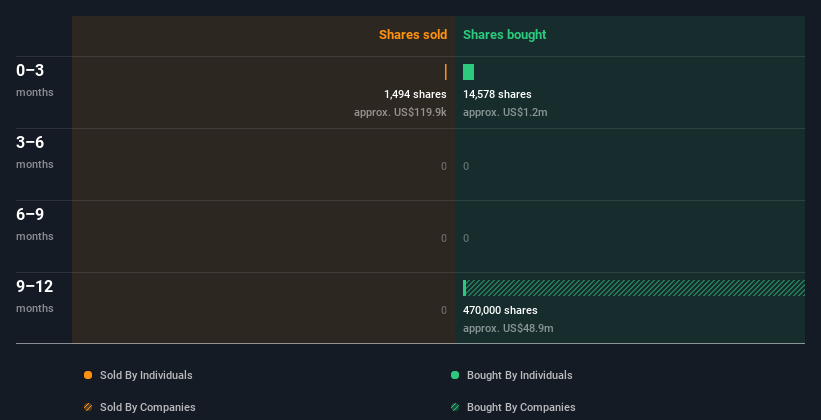The width and height of the screenshot is (821, 420).
Task: Click the 3–6 months row label
Action: coord(35,152)
